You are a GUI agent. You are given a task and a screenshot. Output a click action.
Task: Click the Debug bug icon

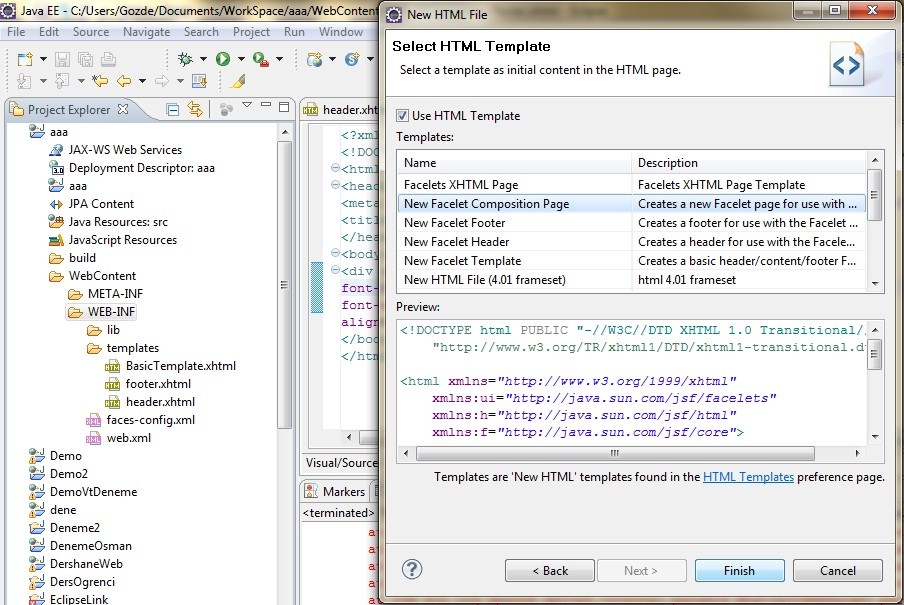click(185, 59)
